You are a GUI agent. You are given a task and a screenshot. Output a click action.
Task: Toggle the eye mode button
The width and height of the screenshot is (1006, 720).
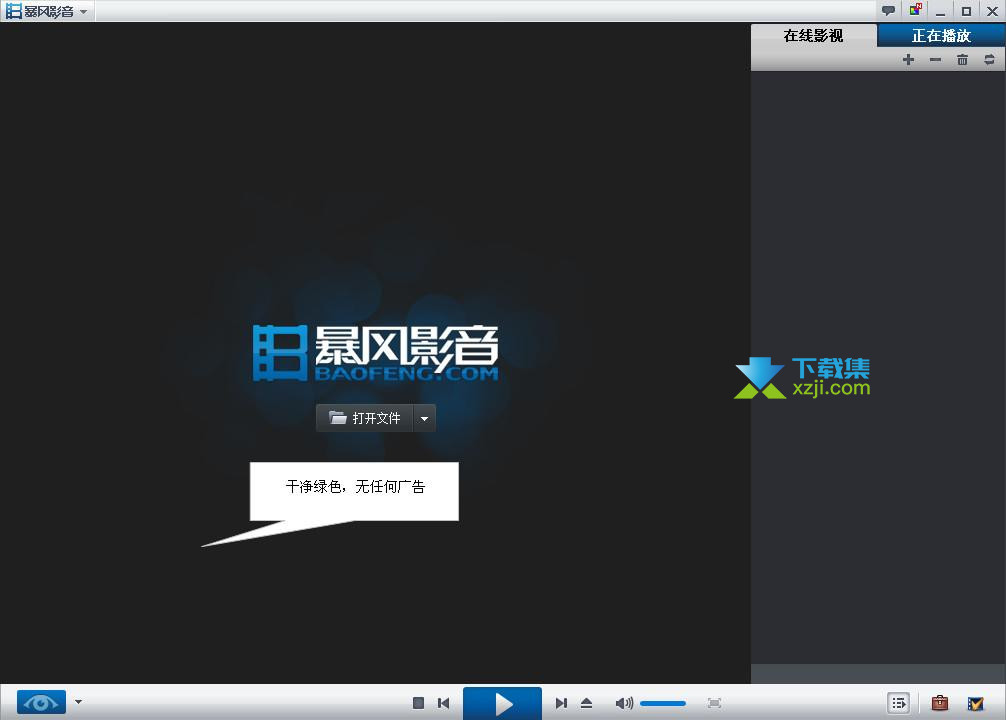pos(41,702)
